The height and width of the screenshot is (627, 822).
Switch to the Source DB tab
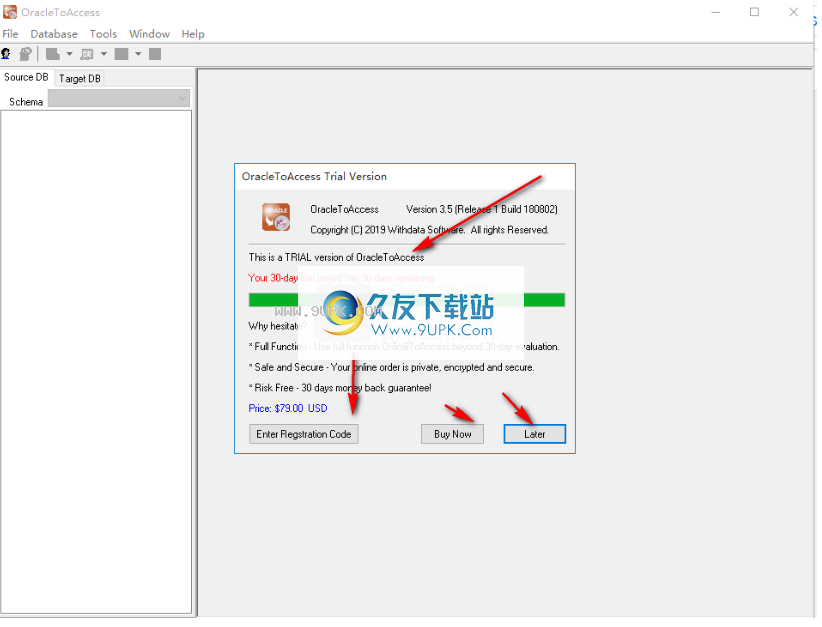[x=26, y=78]
